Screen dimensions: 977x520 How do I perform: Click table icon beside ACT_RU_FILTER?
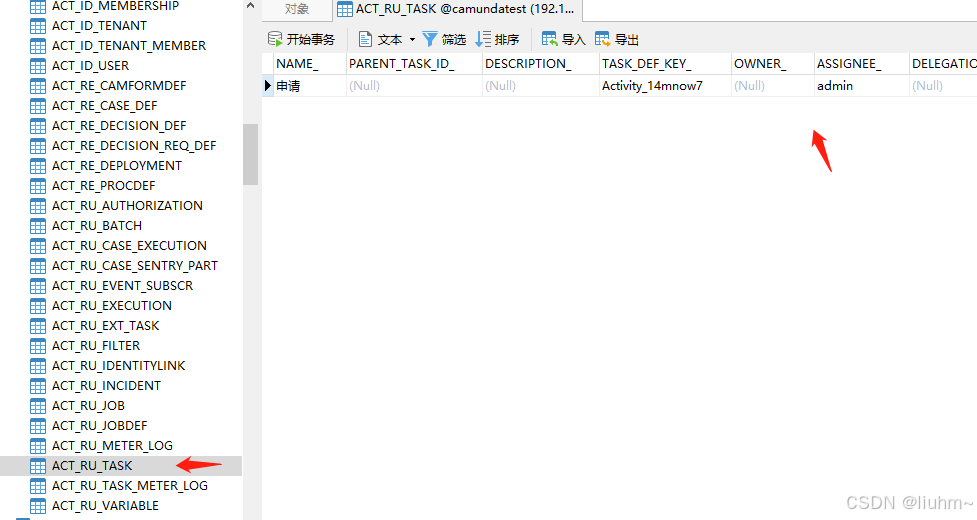click(38, 346)
